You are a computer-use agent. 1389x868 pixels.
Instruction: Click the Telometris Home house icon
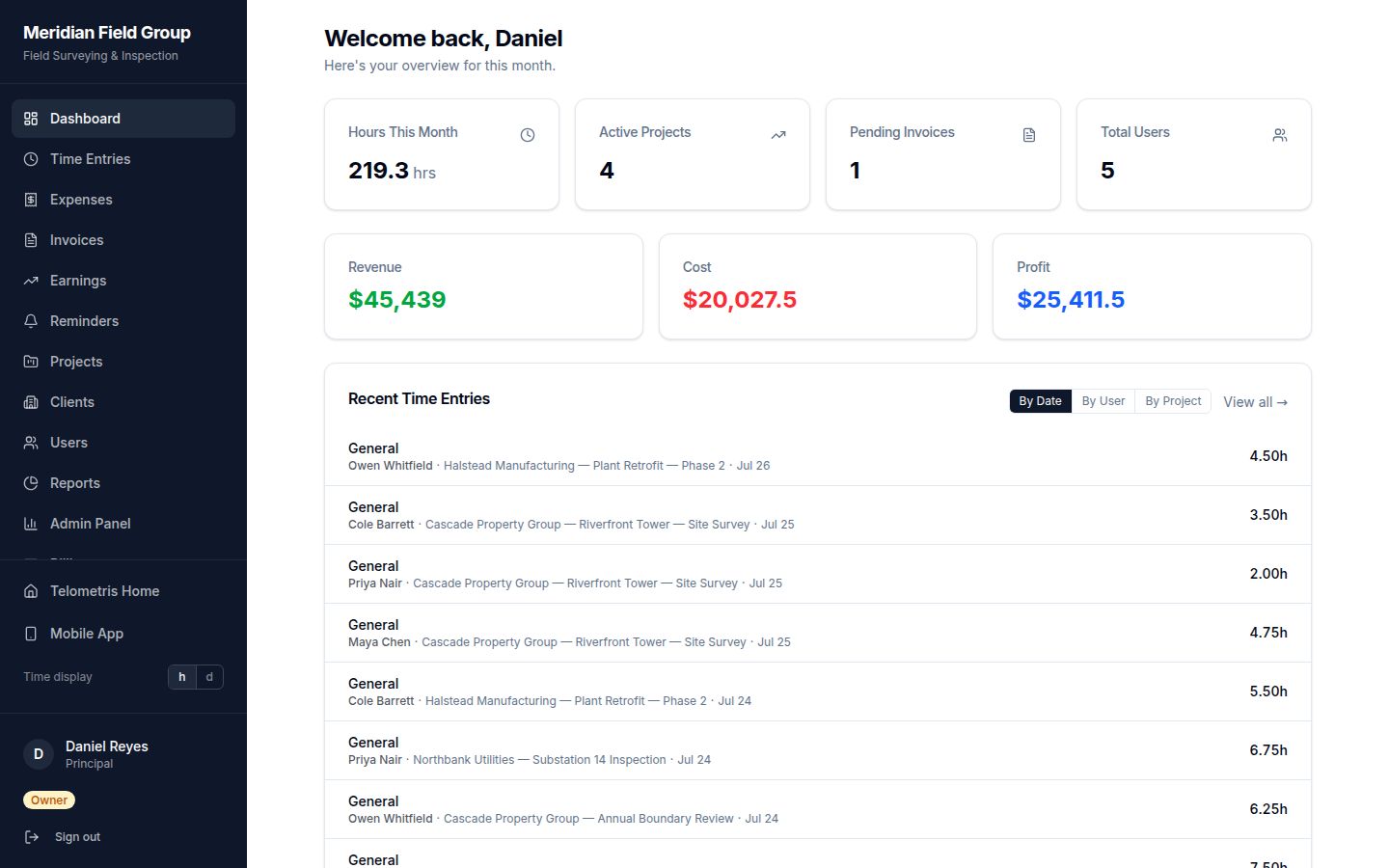(31, 591)
